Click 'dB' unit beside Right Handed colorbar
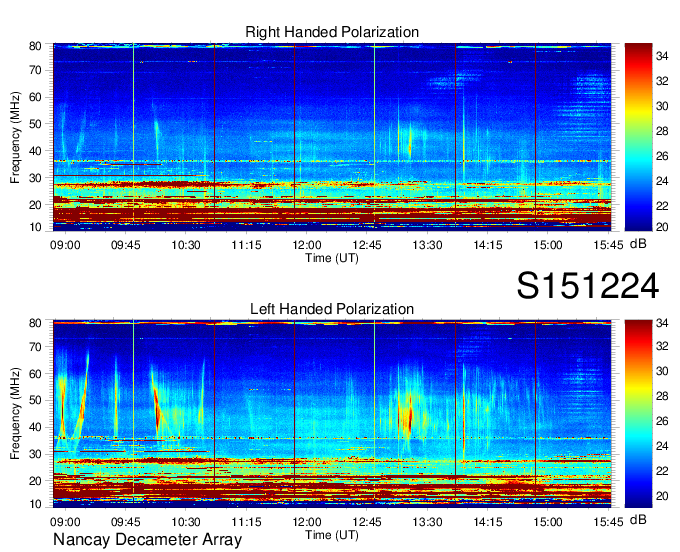 click(638, 244)
